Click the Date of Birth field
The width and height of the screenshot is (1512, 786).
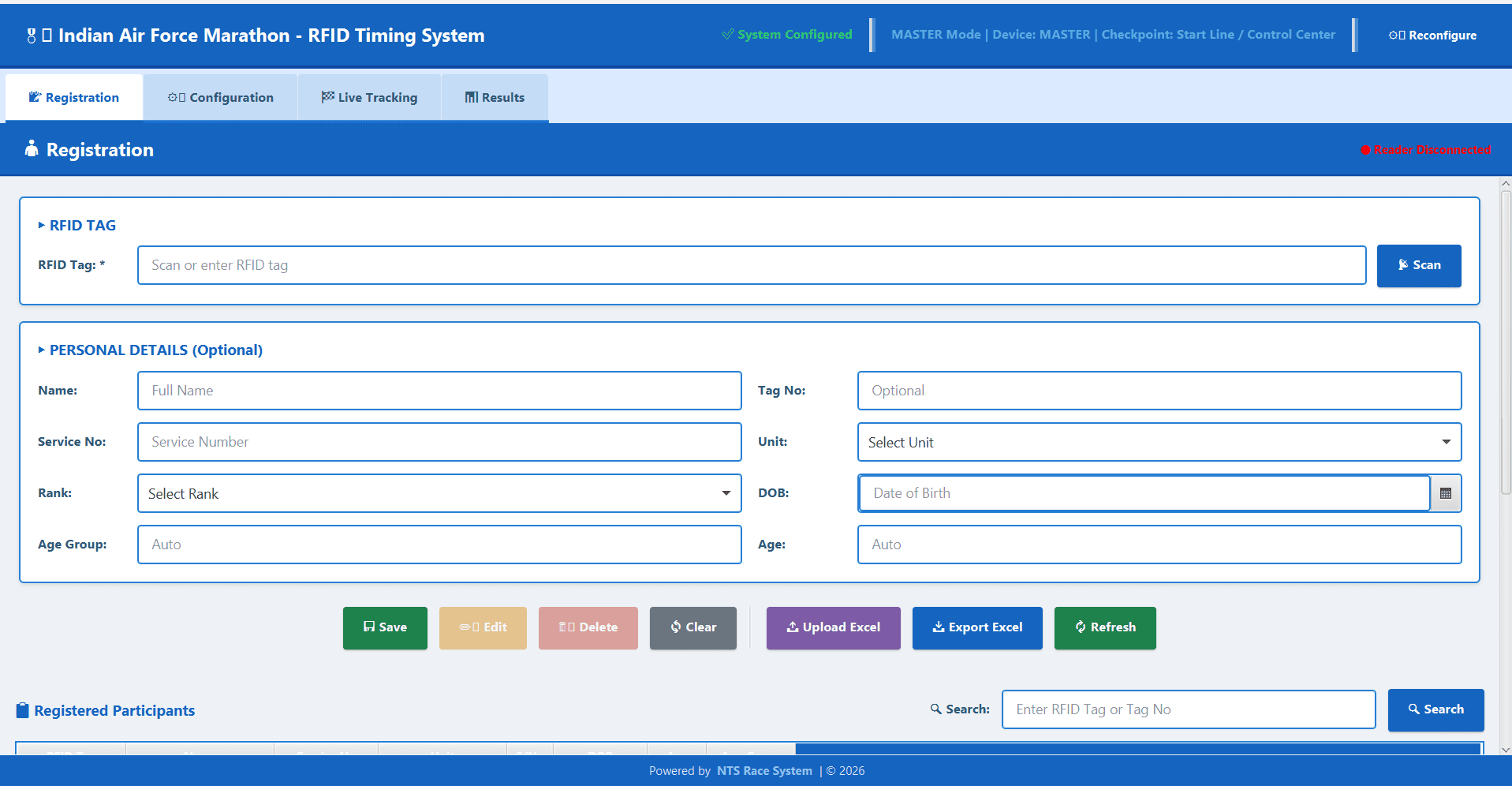(x=1144, y=493)
